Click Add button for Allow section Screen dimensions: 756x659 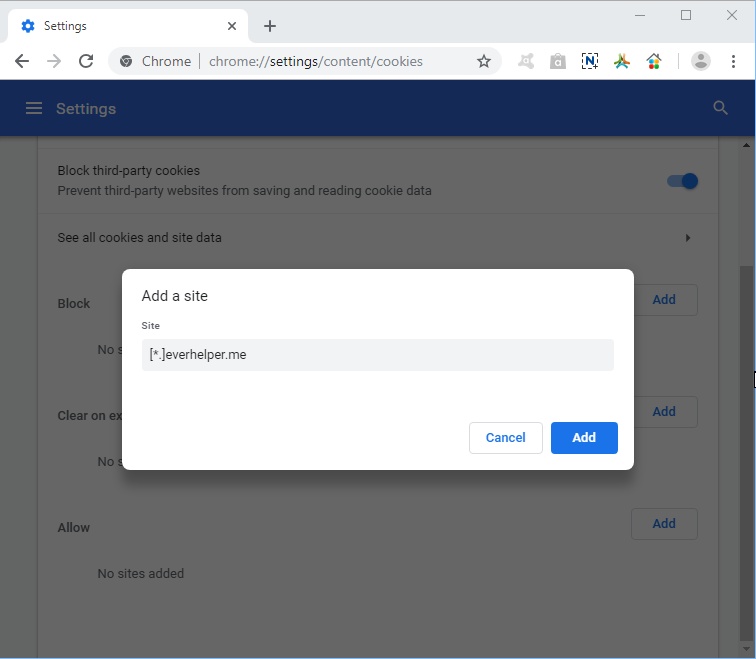pyautogui.click(x=664, y=524)
